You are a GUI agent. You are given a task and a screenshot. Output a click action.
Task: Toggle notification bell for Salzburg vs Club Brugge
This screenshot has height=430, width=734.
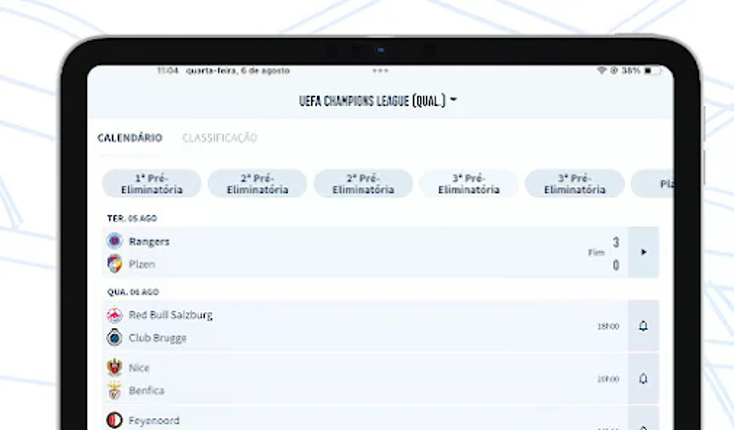pyautogui.click(x=643, y=326)
